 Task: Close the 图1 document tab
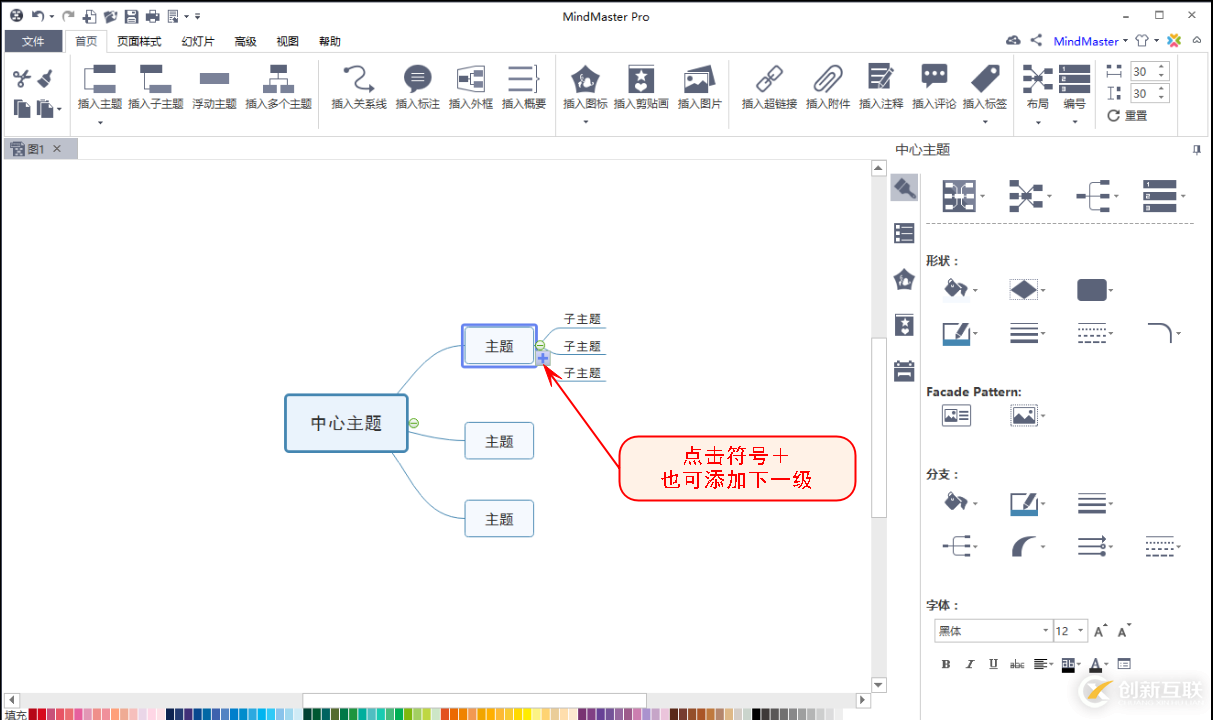tap(57, 149)
